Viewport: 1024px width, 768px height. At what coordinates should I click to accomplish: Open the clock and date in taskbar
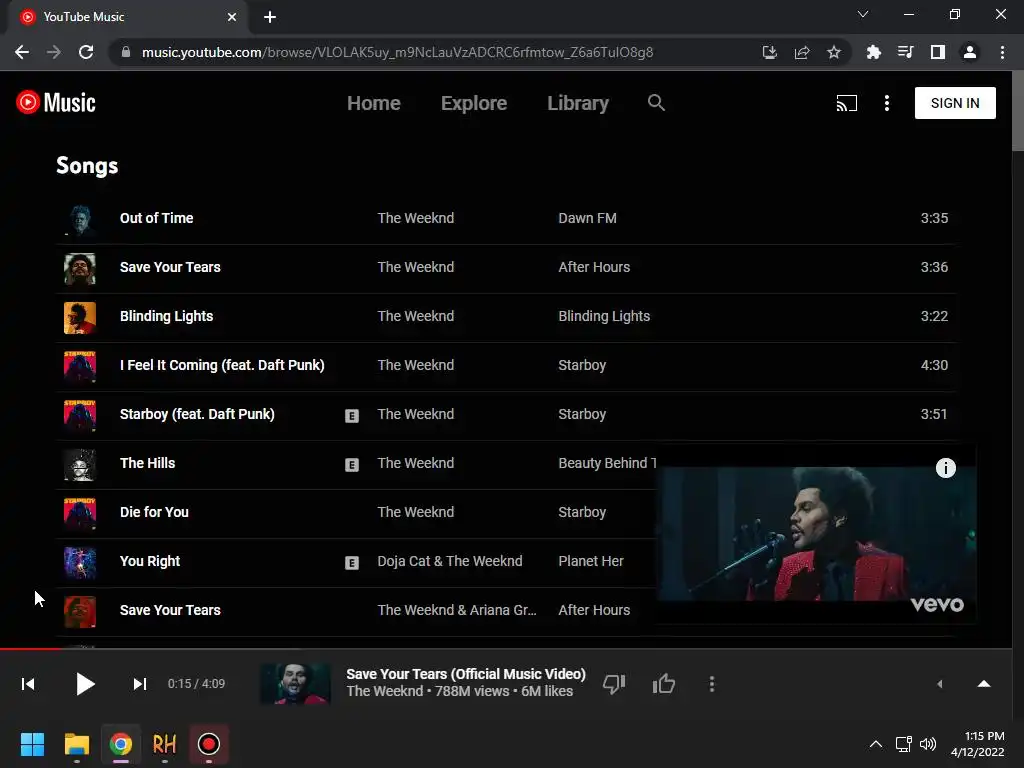click(x=978, y=744)
